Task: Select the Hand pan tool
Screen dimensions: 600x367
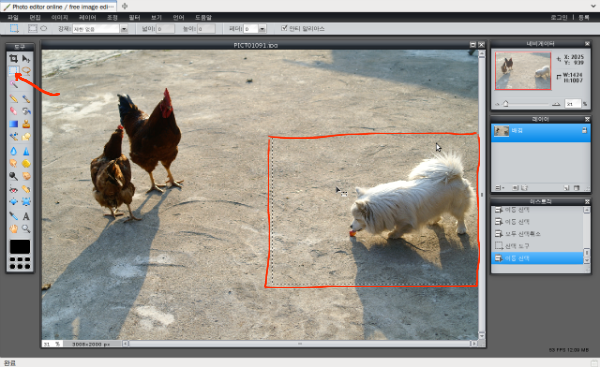Action: (x=13, y=229)
